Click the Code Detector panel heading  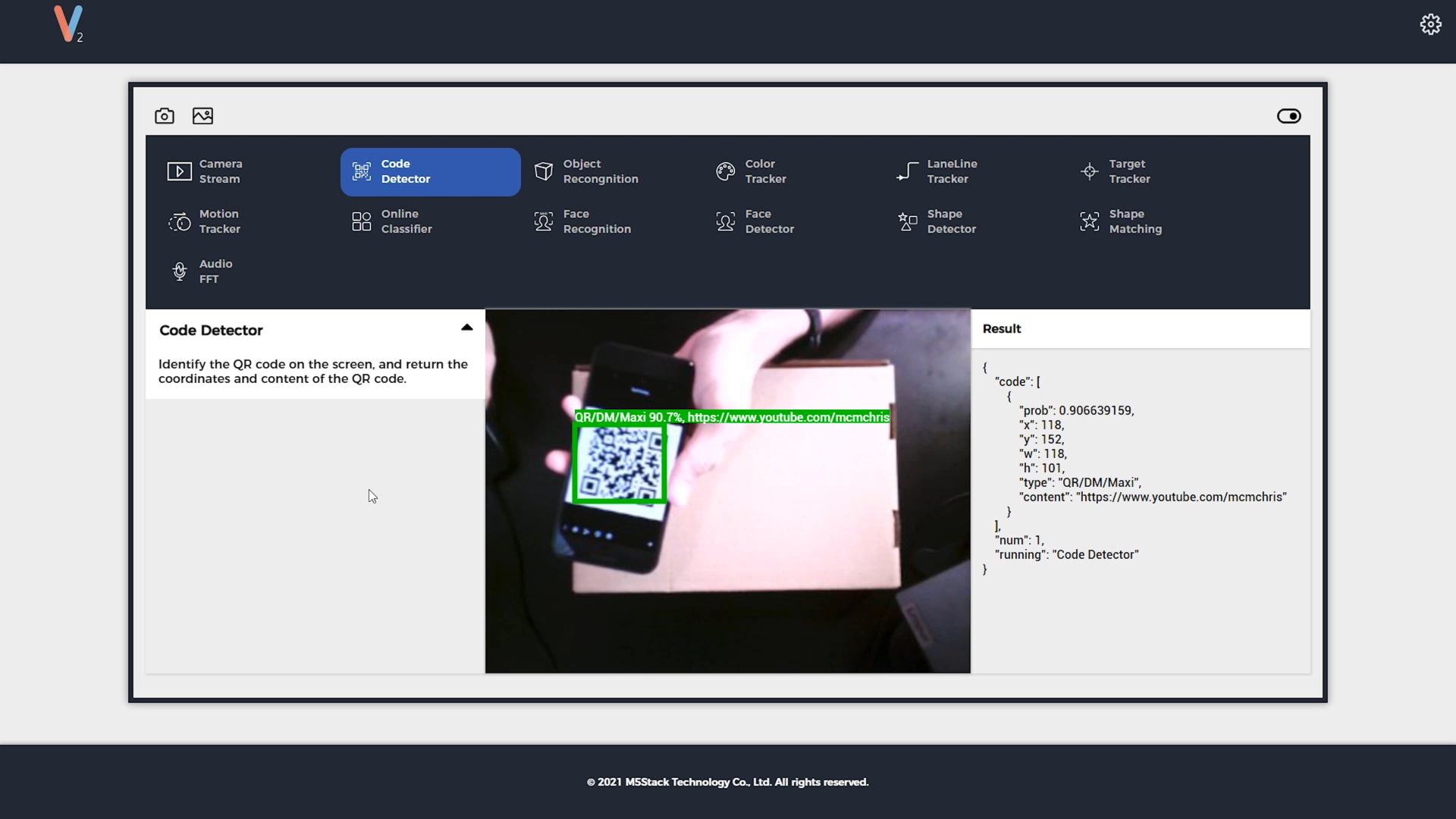[x=211, y=330]
